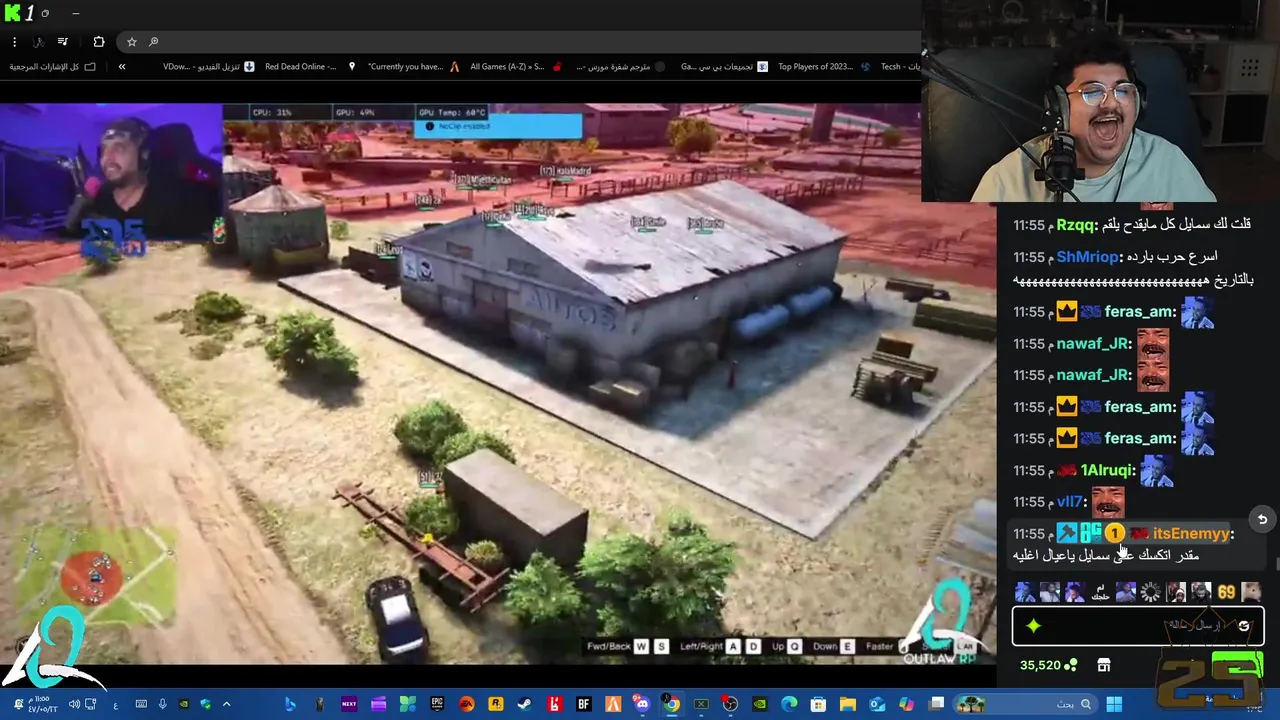Open the browser three-dot menu
The height and width of the screenshot is (720, 1280).
tap(14, 42)
